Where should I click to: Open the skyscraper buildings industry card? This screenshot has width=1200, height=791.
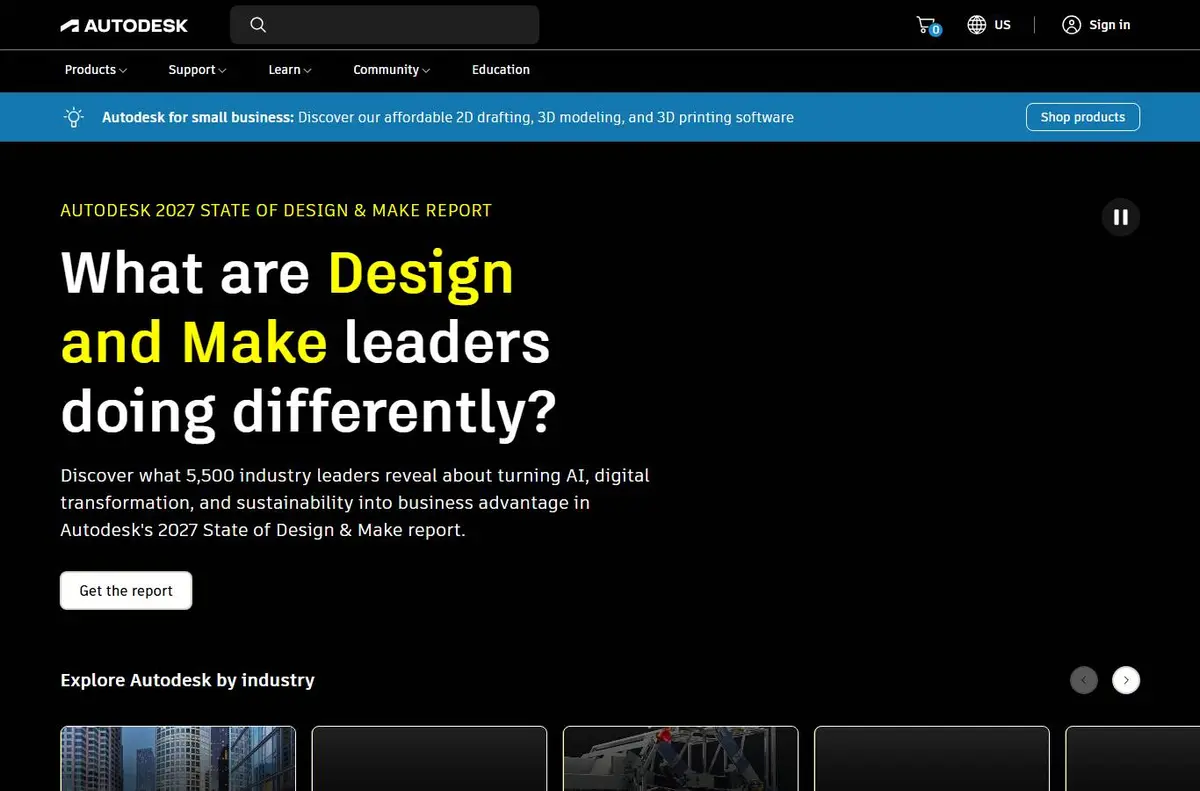click(x=178, y=759)
